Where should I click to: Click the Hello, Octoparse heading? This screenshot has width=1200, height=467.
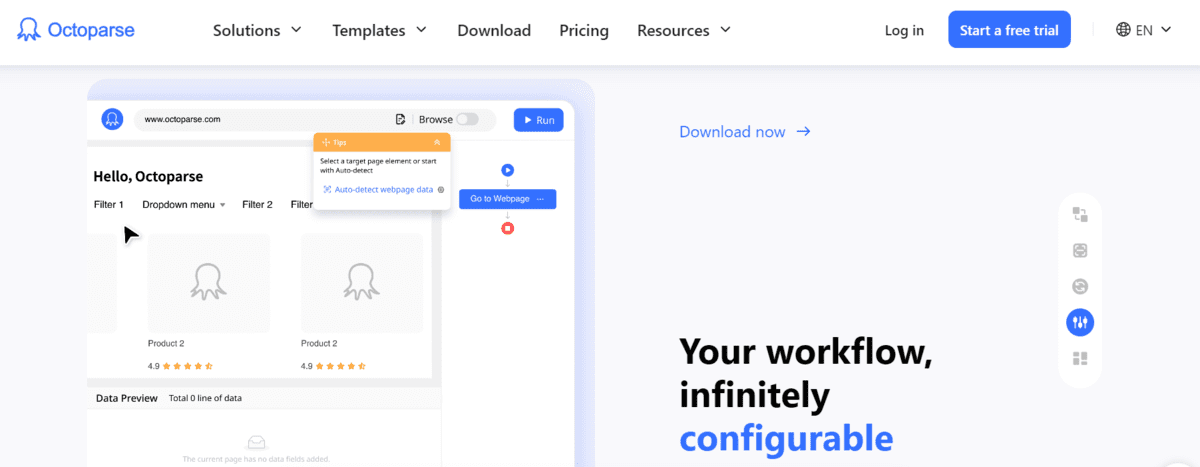pyautogui.click(x=148, y=176)
